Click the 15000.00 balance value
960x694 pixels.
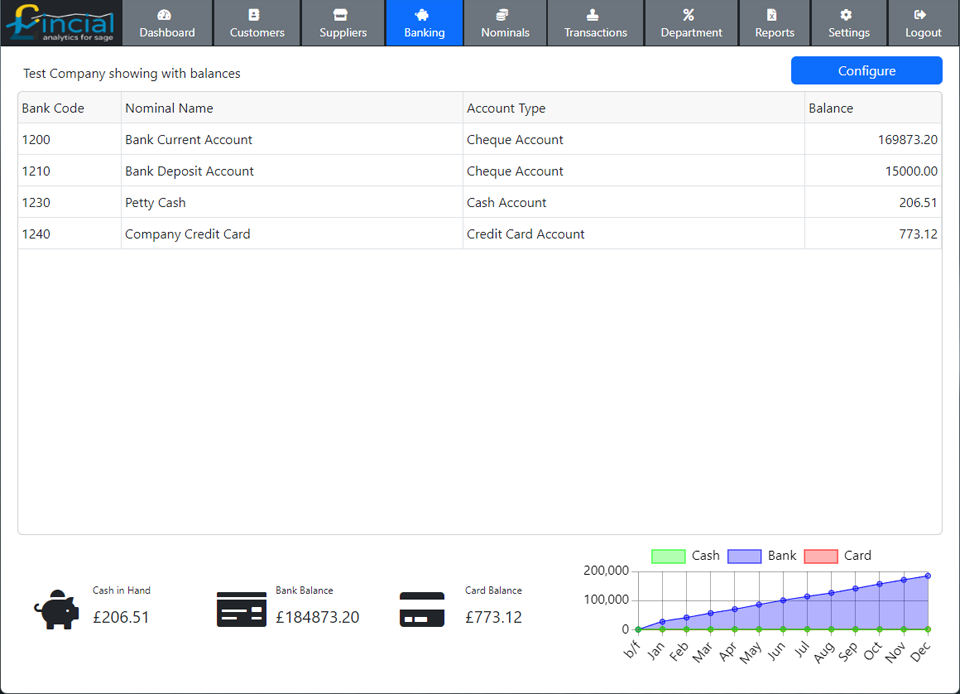click(x=911, y=171)
